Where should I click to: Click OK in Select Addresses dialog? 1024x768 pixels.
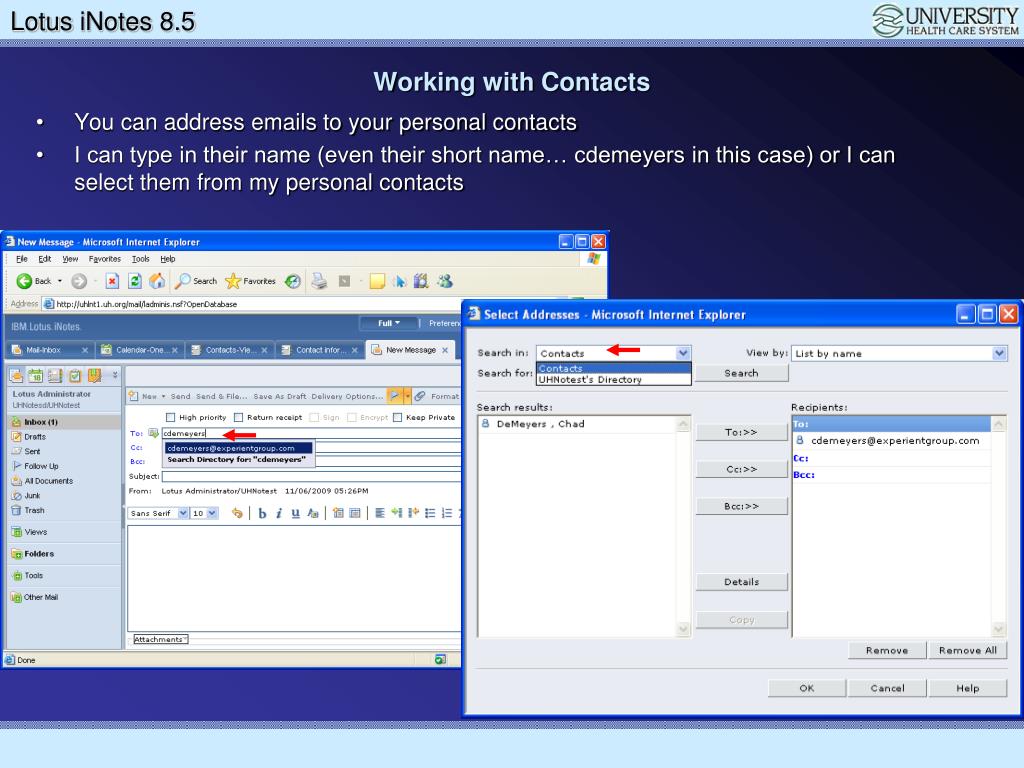[807, 688]
